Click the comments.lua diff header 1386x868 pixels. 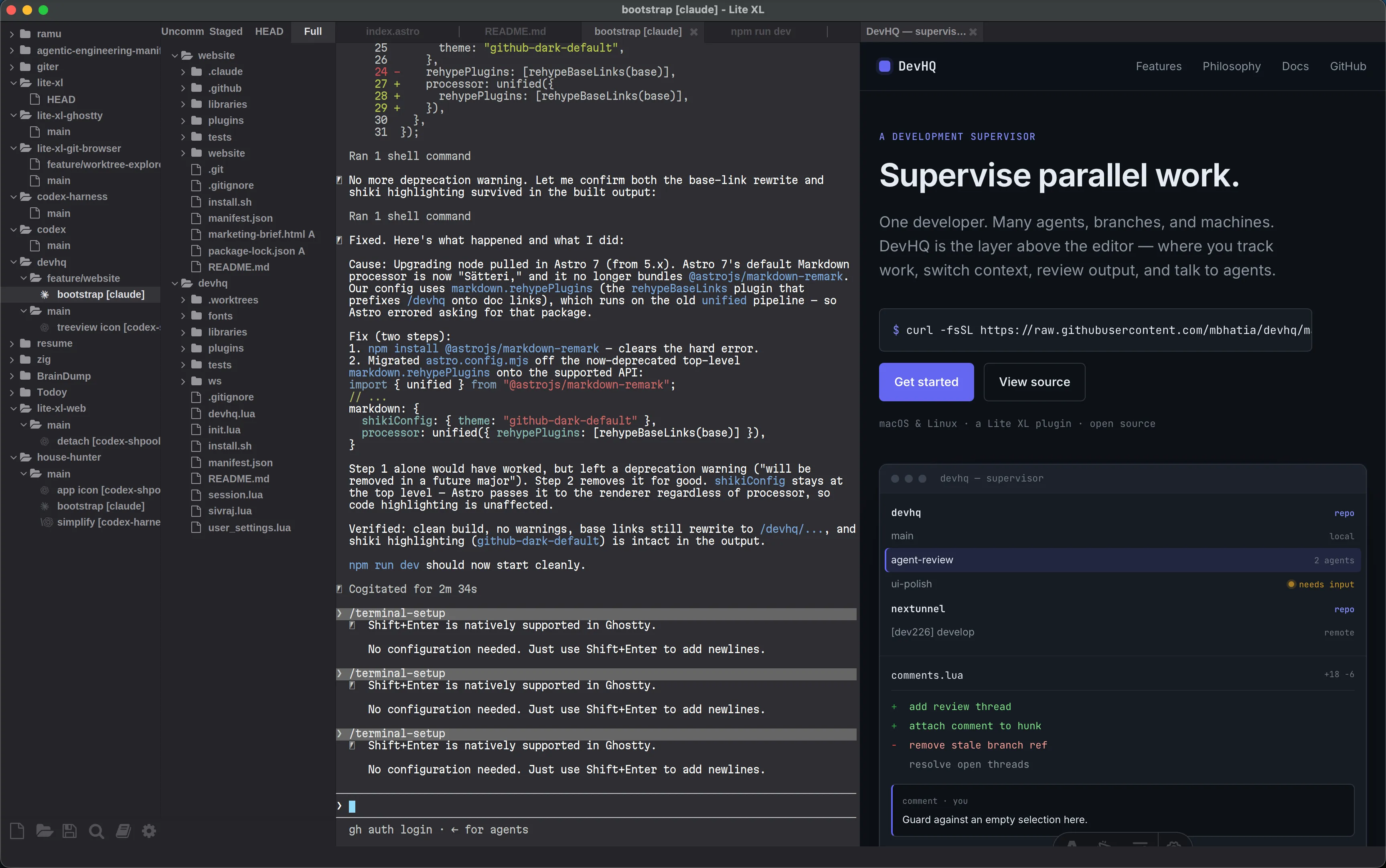tap(1123, 675)
